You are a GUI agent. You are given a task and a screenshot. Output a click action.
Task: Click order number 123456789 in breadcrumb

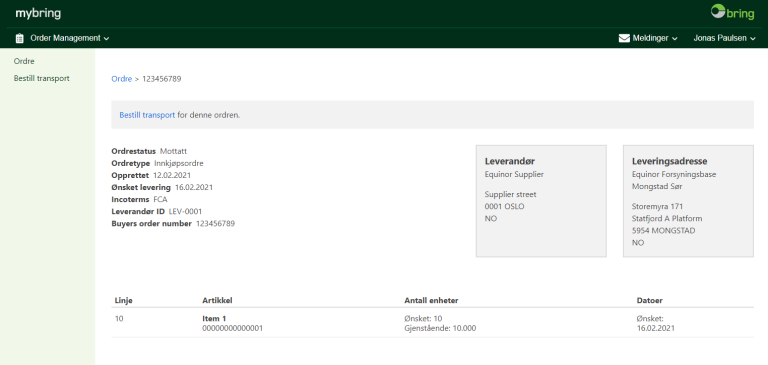[162, 79]
